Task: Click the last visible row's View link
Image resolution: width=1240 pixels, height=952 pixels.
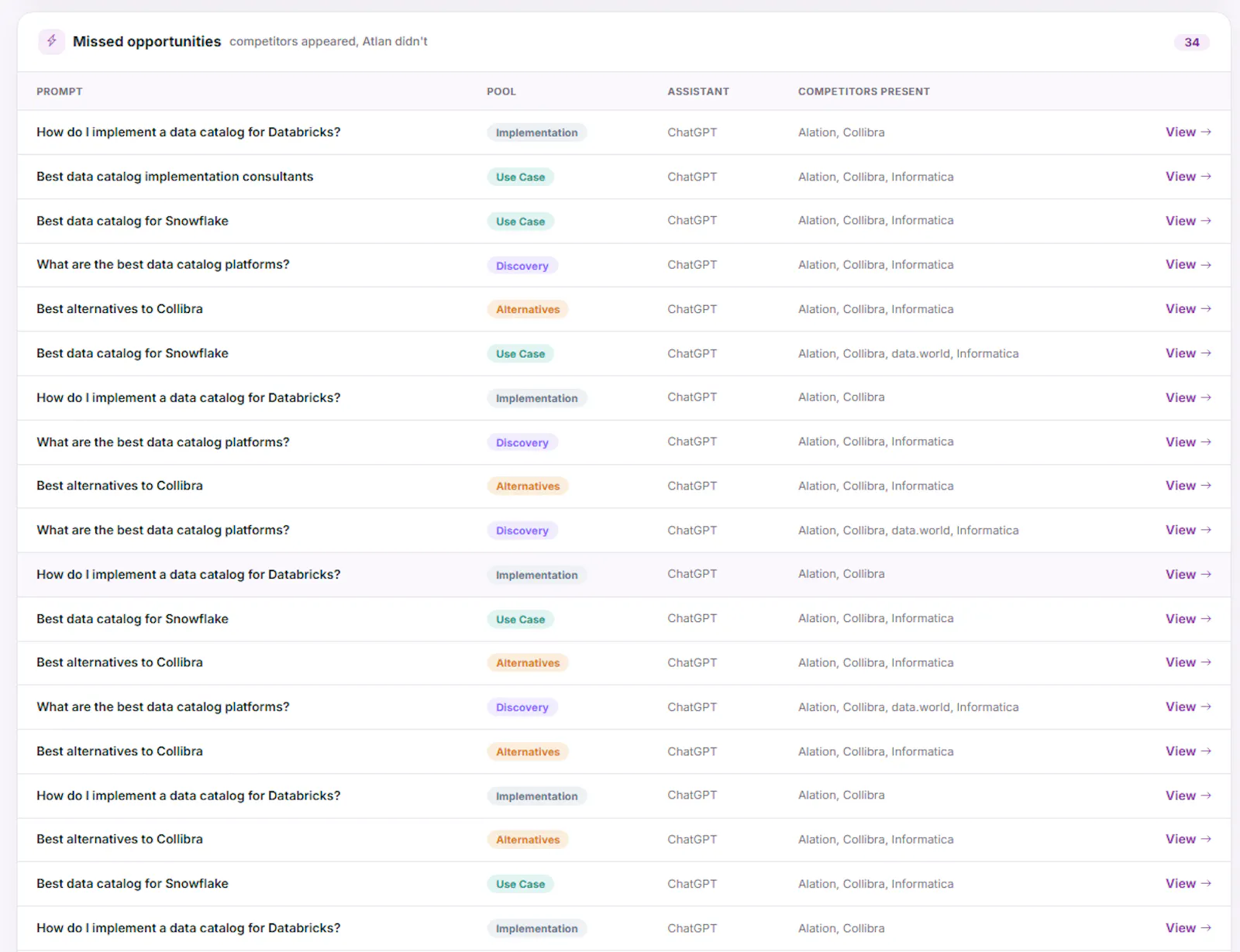Action: tap(1188, 928)
